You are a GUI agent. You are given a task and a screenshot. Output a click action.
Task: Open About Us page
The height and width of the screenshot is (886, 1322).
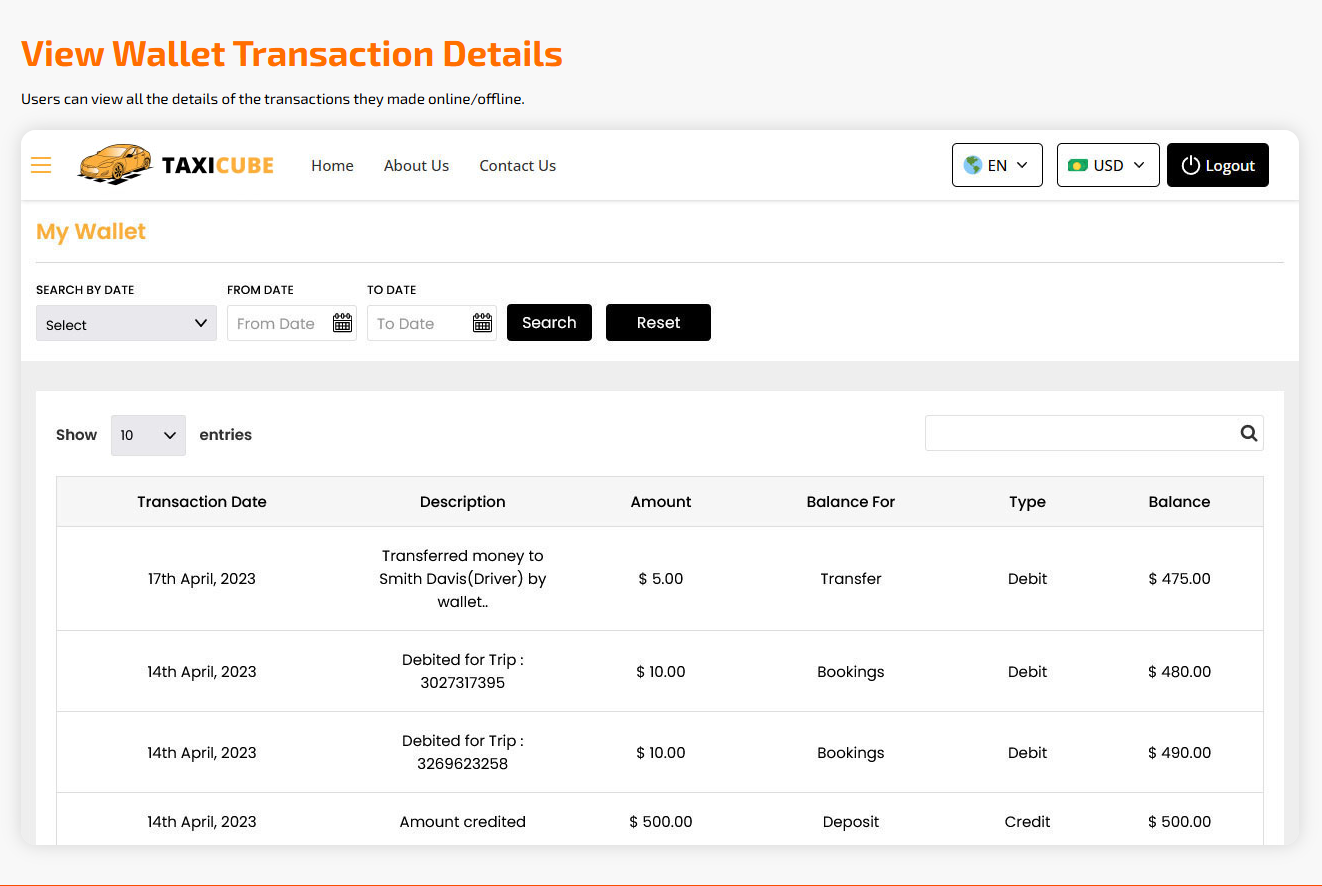pyautogui.click(x=416, y=165)
